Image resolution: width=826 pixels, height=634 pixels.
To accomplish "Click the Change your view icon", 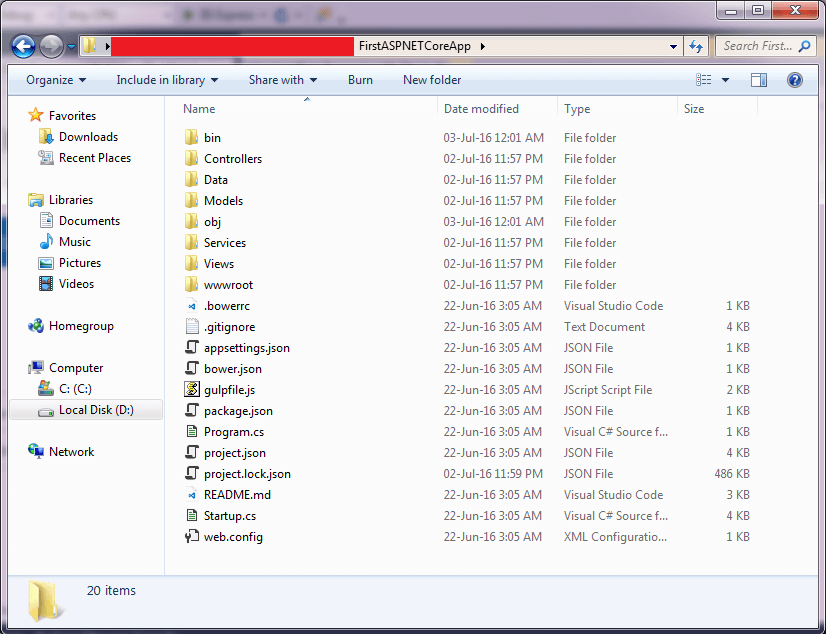I will [703, 80].
